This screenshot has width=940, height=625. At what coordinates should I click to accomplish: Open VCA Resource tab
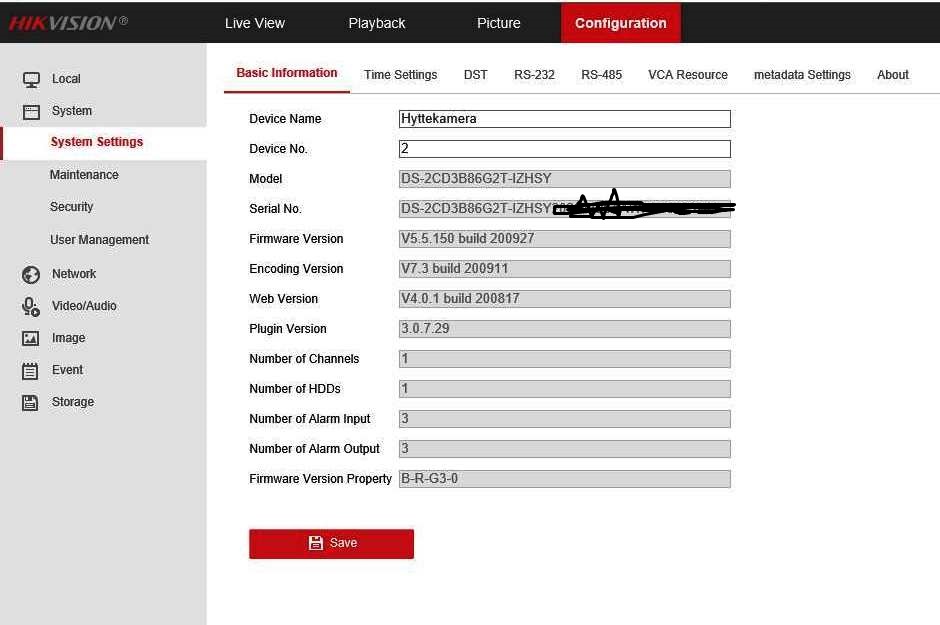click(x=687, y=75)
